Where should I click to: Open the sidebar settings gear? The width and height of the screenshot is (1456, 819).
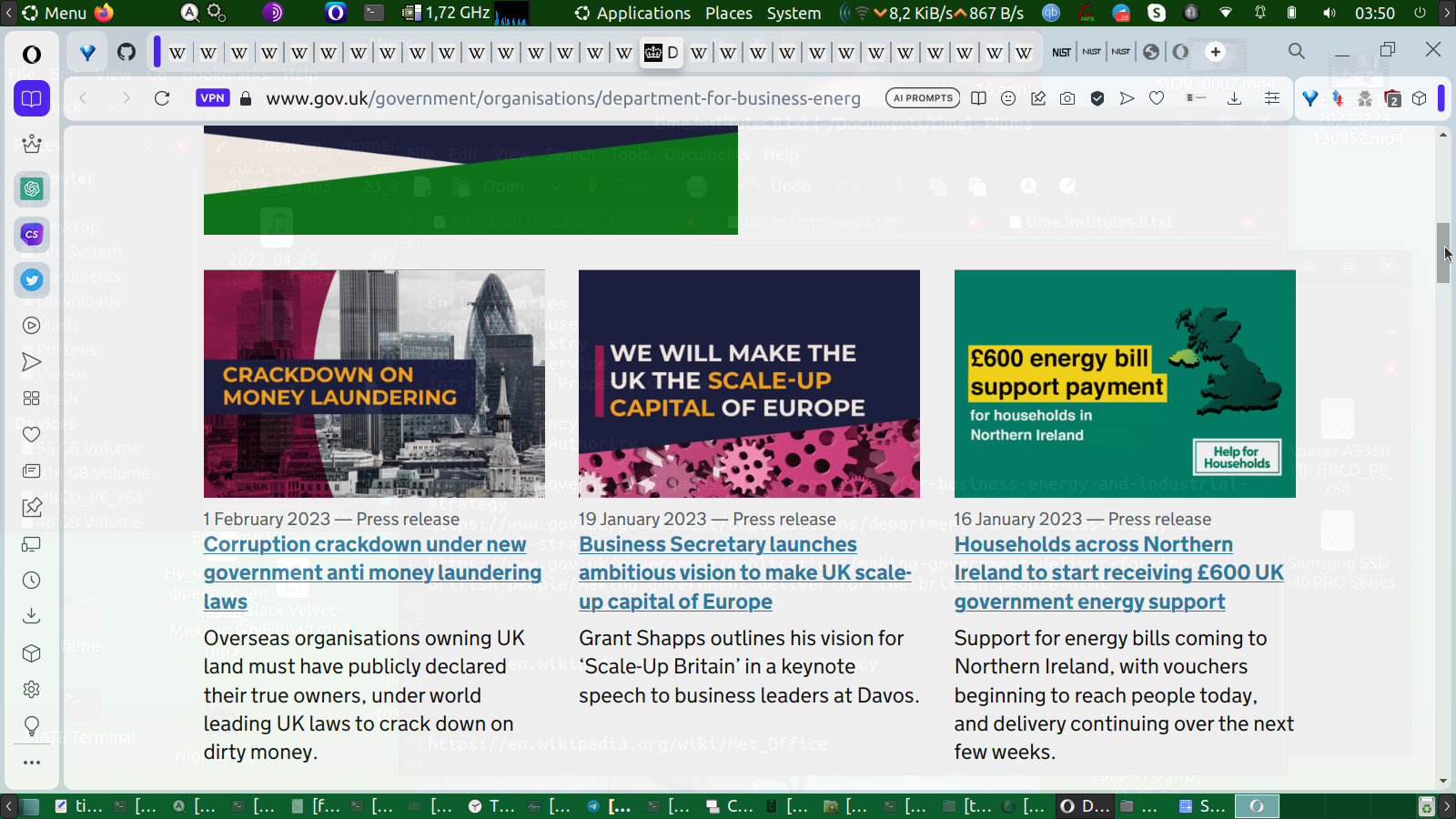point(32,689)
